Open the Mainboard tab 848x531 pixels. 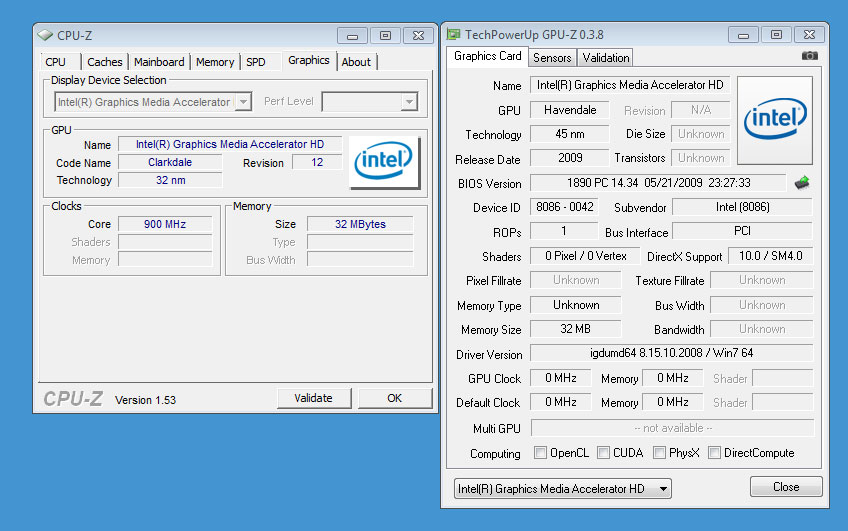159,62
